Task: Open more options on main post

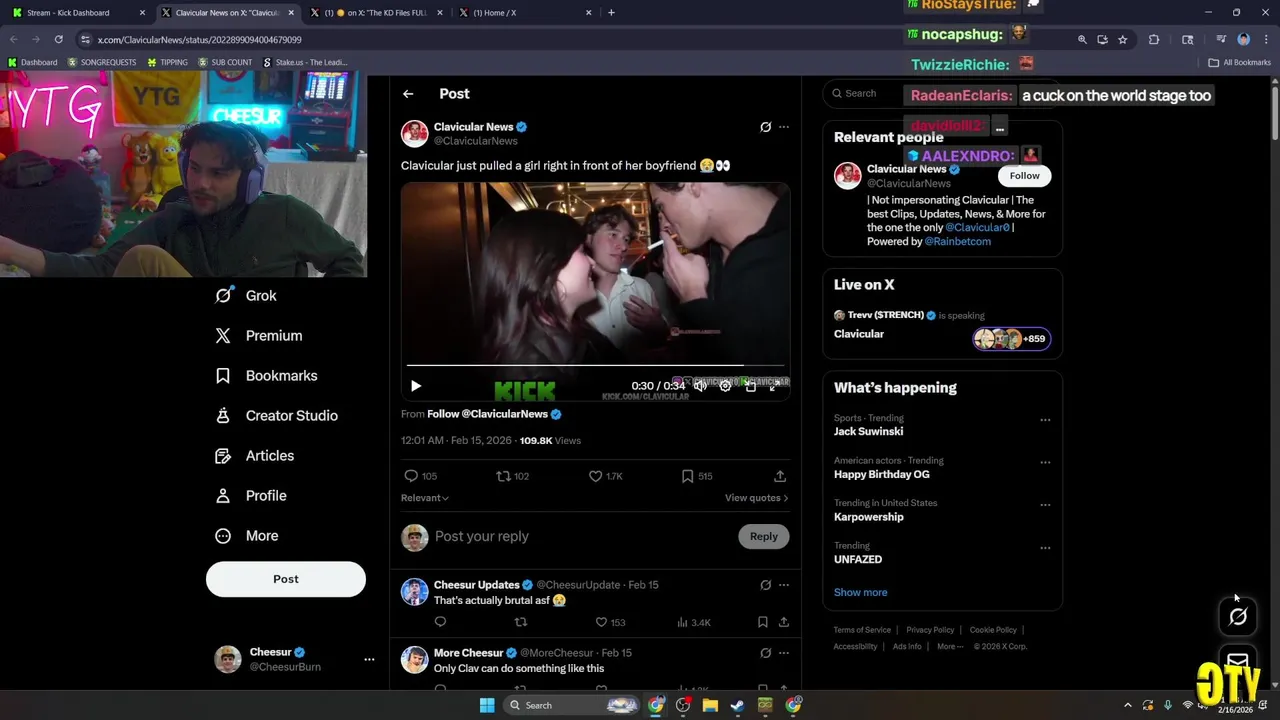Action: [784, 127]
